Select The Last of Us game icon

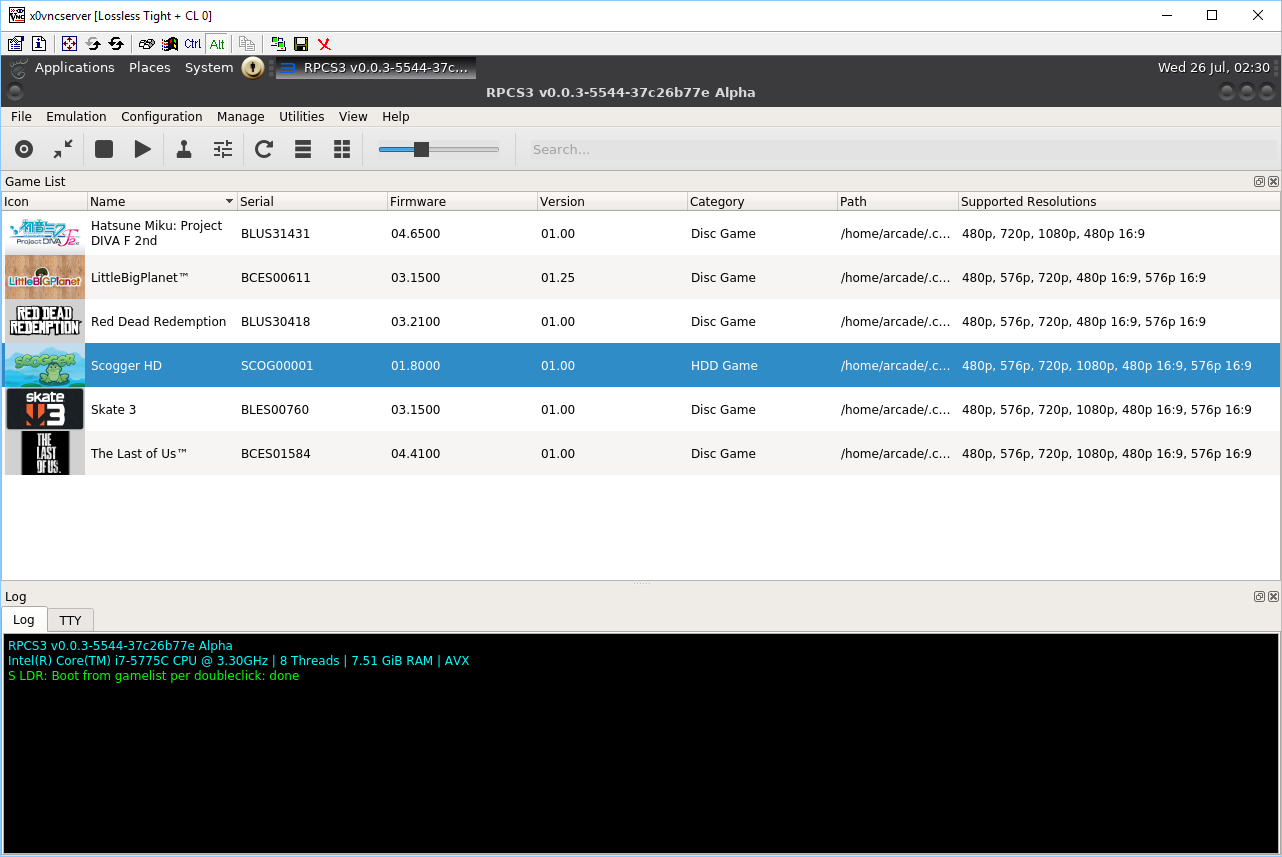pyautogui.click(x=45, y=453)
